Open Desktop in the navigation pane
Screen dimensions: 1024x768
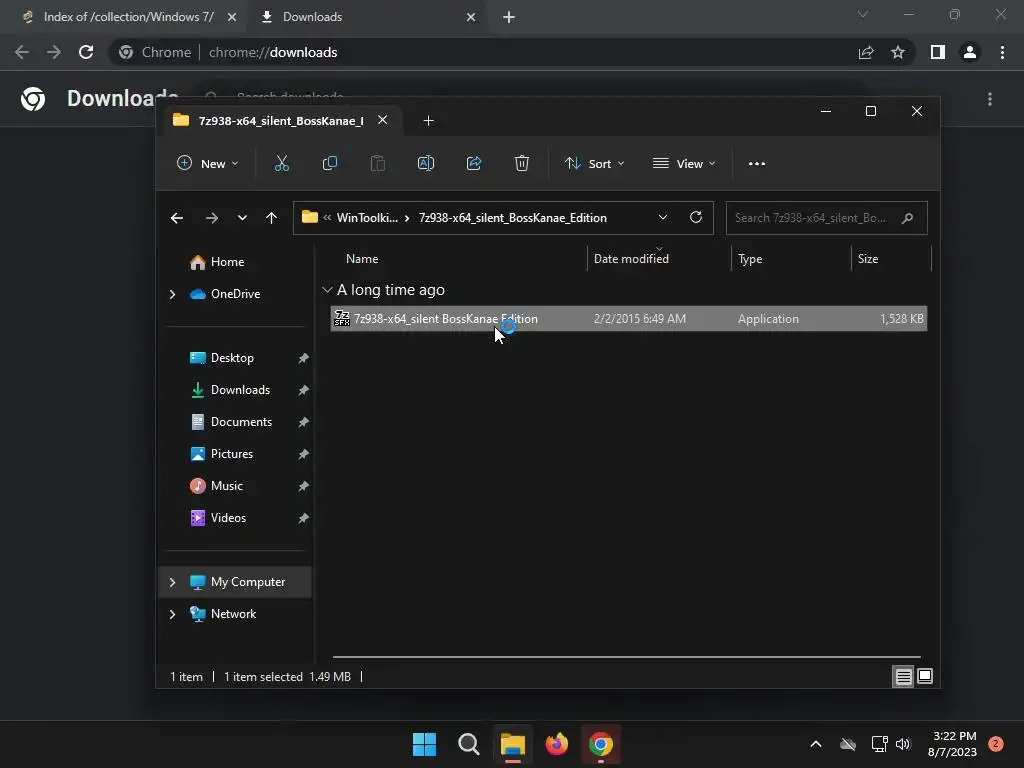point(221,358)
